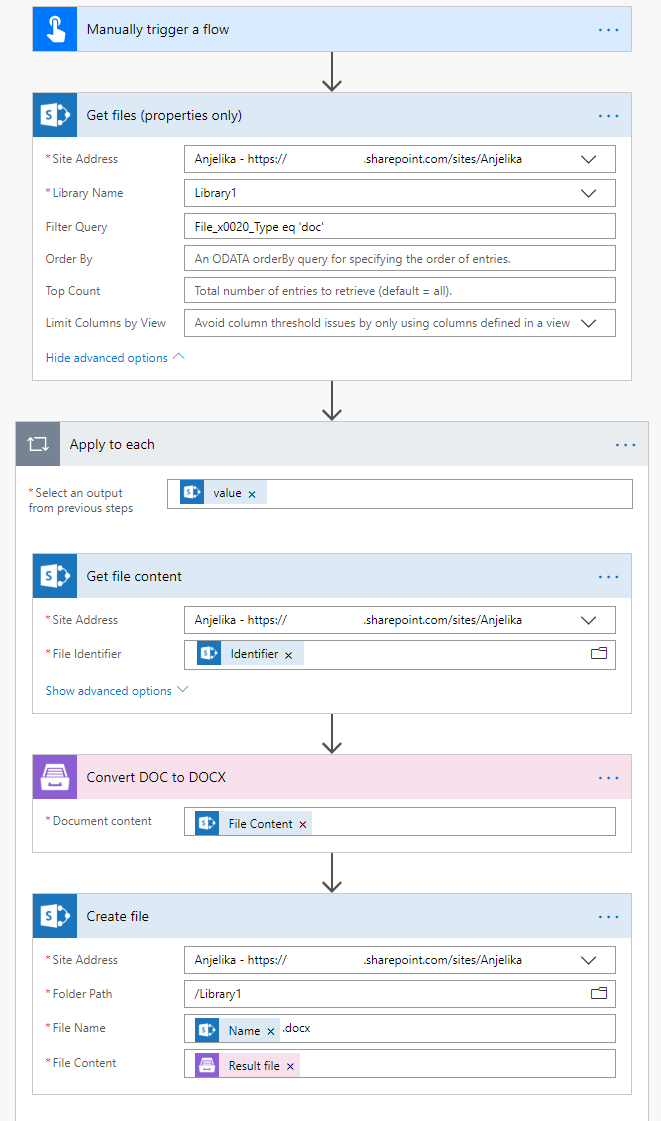The width and height of the screenshot is (661, 1121).
Task: Click the Result file dynamic content token
Action: (x=247, y=1065)
